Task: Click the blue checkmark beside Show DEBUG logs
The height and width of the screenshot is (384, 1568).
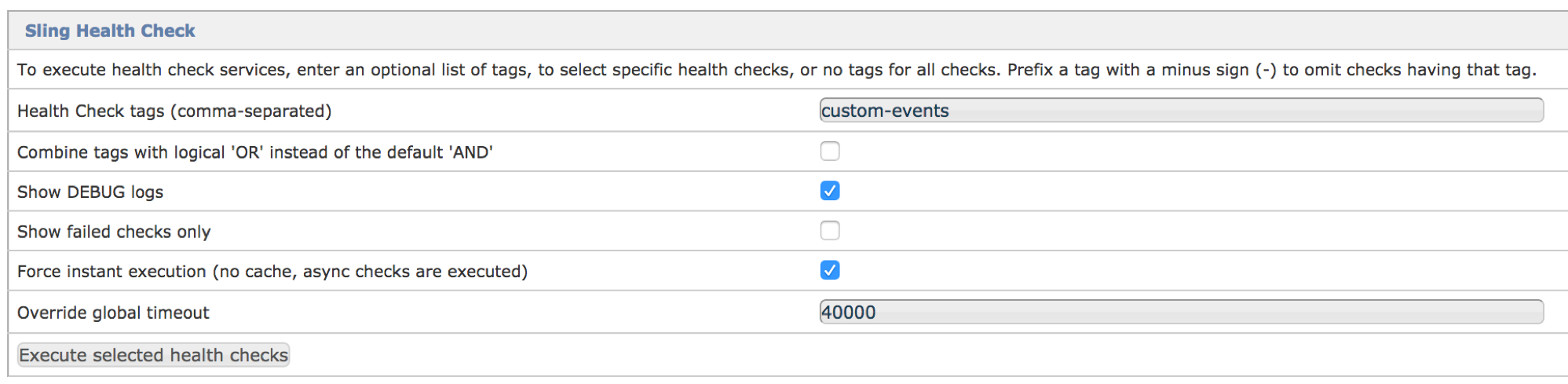Action: tap(830, 191)
